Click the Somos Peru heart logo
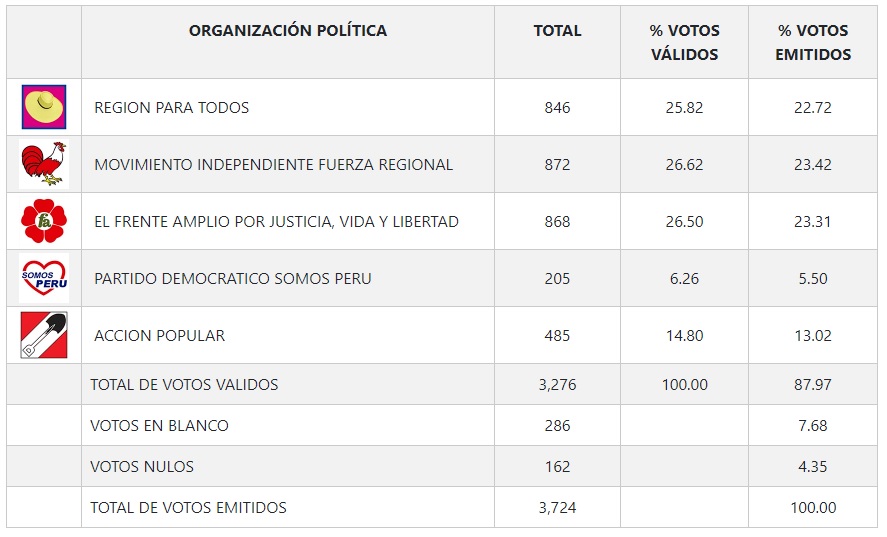 (44, 278)
